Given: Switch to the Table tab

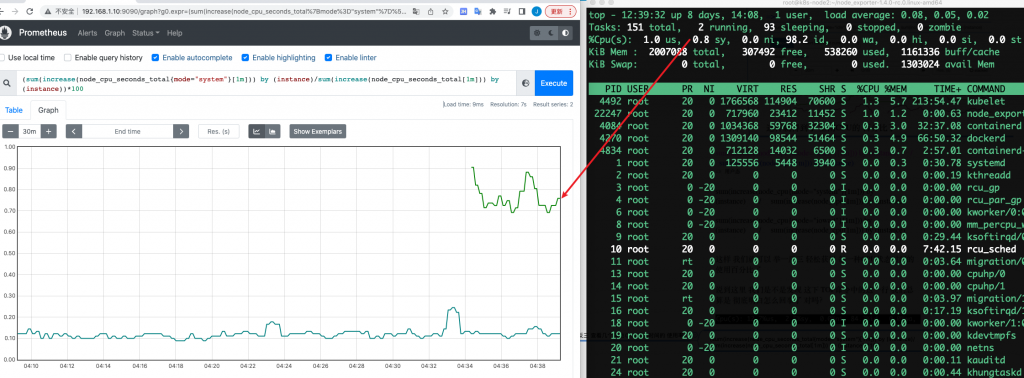Looking at the screenshot, I should (x=14, y=111).
